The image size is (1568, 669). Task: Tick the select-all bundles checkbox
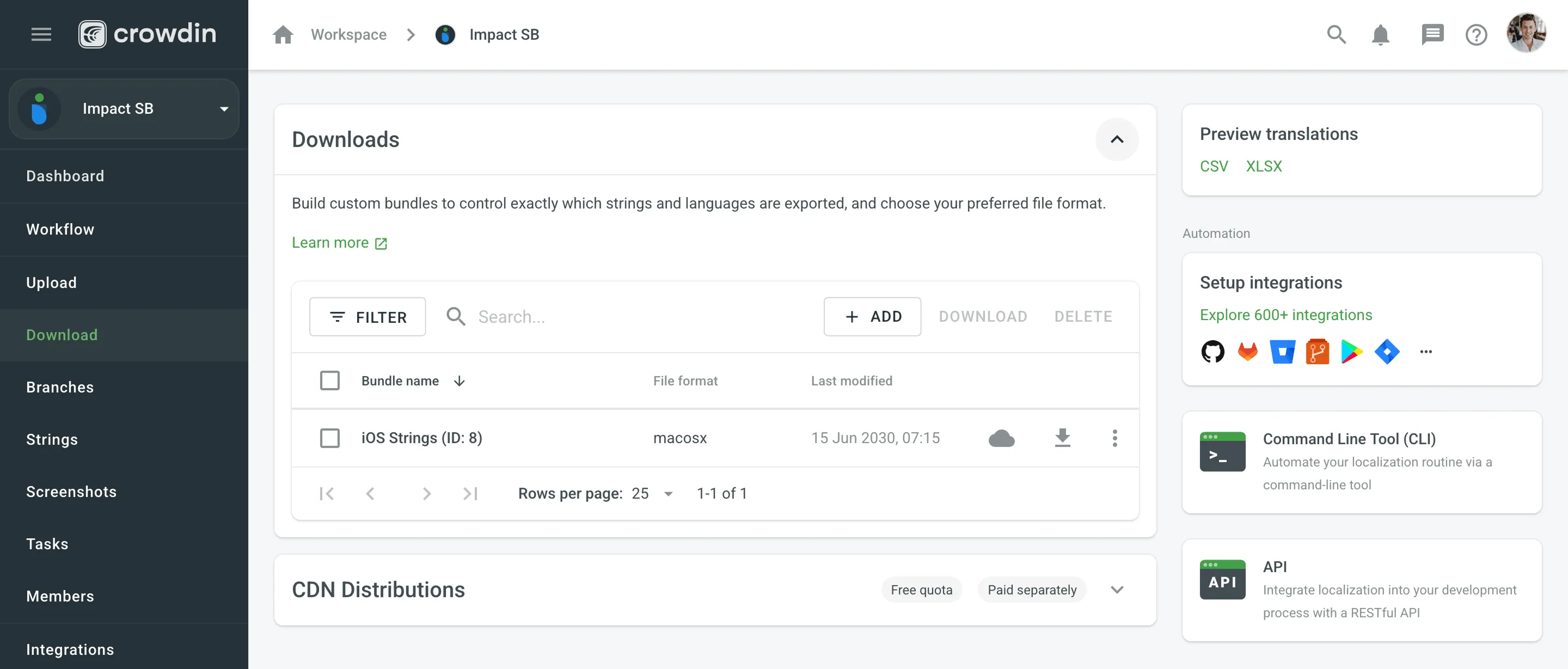[329, 380]
